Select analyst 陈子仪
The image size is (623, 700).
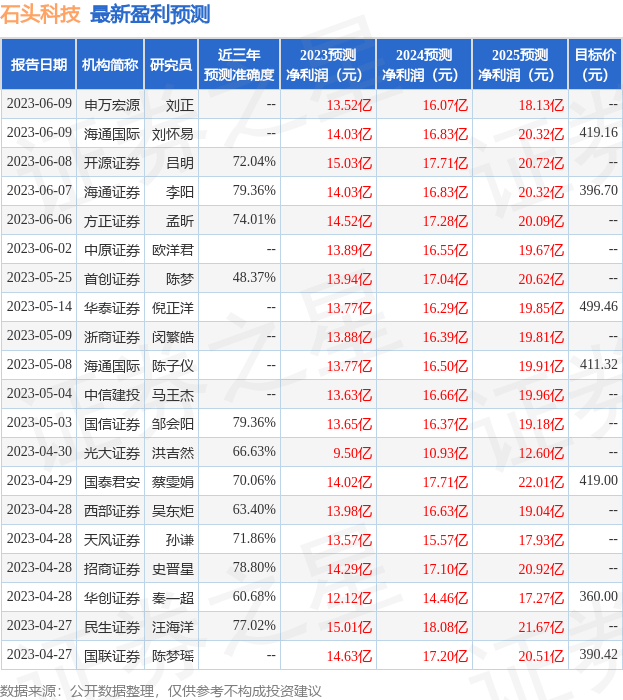173,366
